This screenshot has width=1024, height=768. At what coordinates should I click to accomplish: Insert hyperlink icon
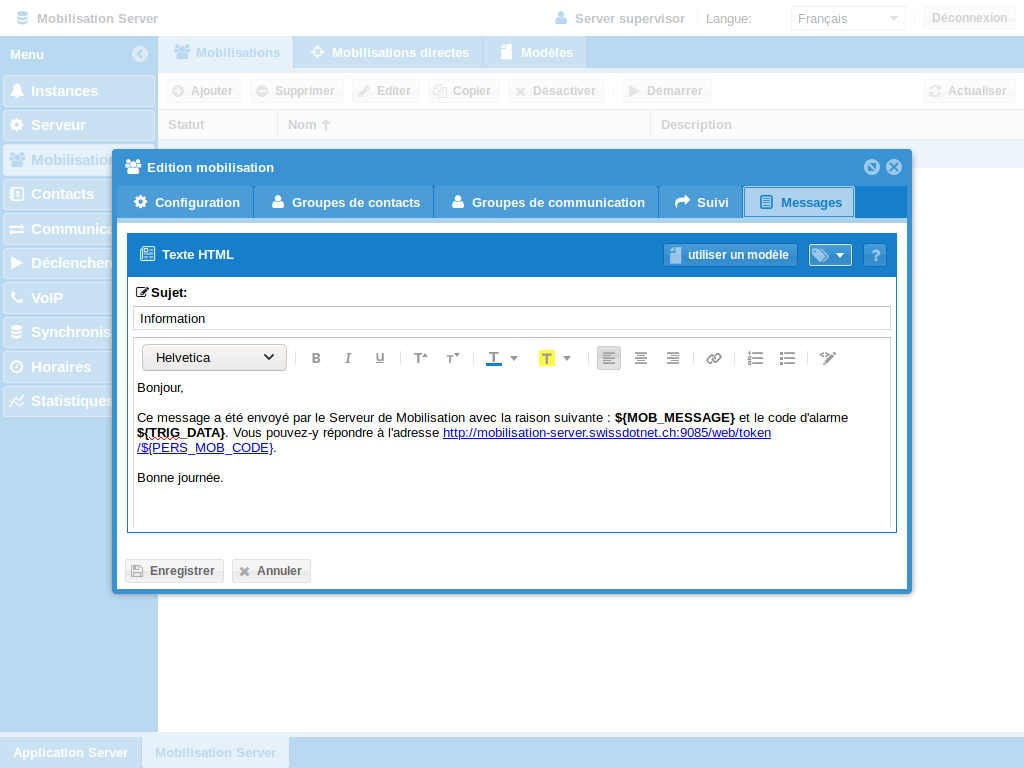click(714, 358)
